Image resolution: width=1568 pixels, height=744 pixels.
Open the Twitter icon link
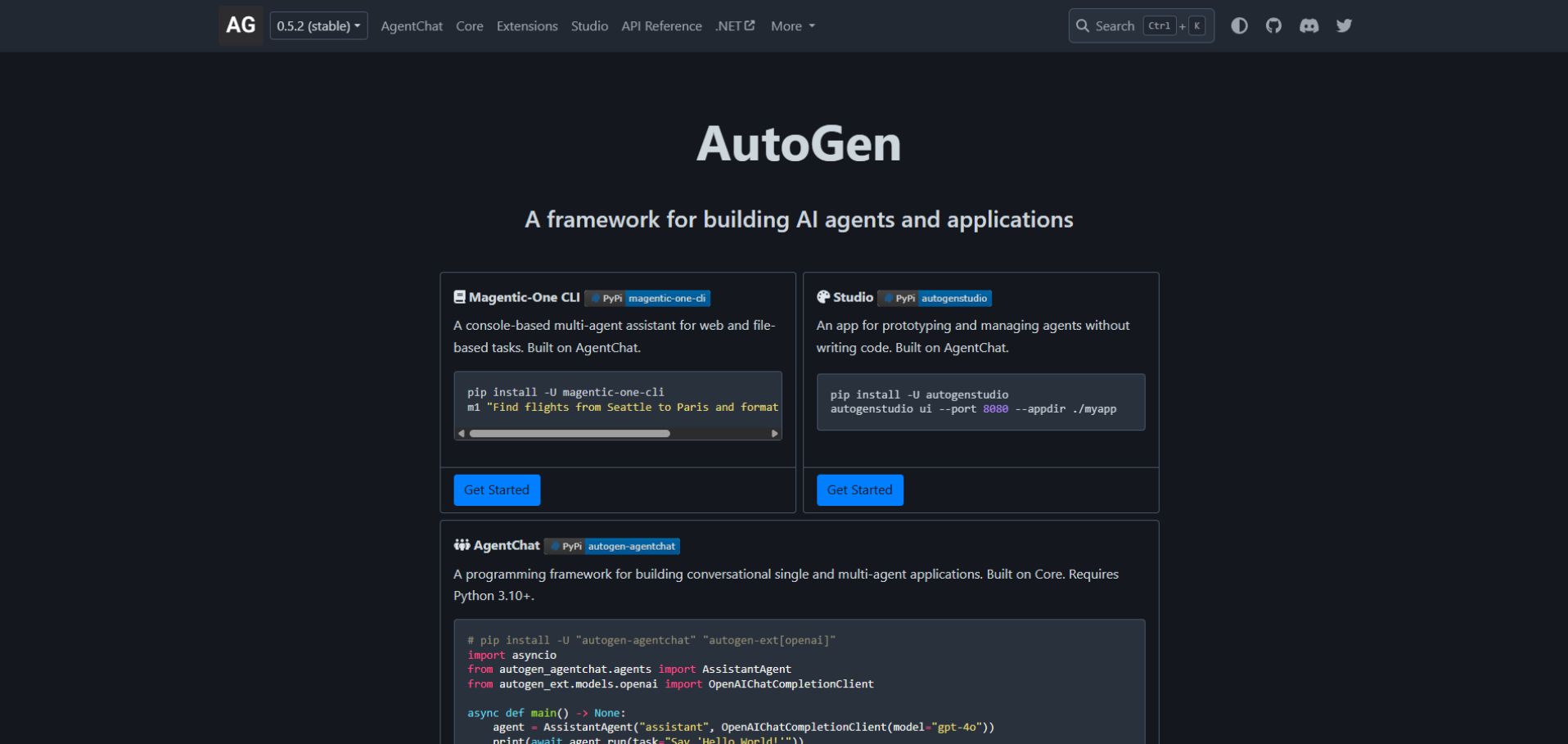click(1344, 25)
